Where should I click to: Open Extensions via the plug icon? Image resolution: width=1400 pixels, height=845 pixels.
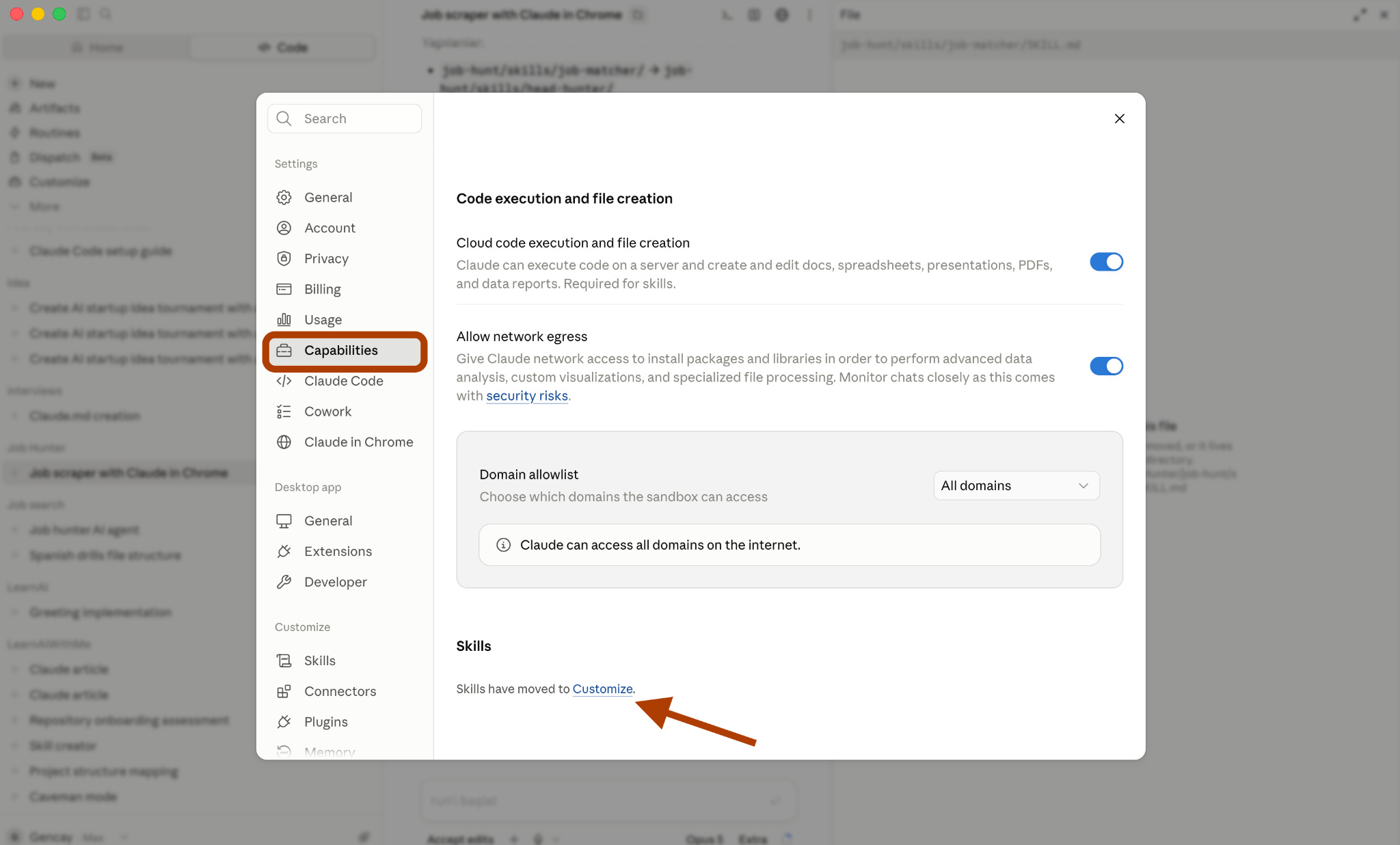(284, 551)
